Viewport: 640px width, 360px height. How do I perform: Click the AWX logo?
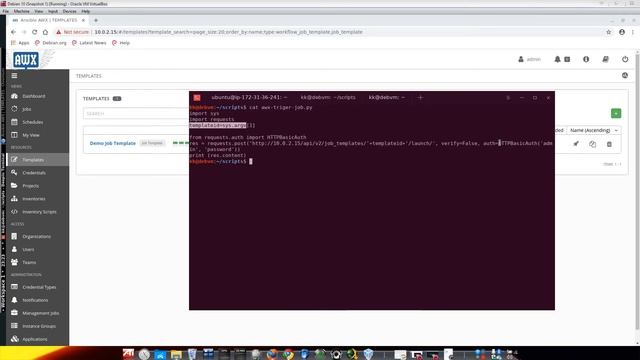[26, 60]
